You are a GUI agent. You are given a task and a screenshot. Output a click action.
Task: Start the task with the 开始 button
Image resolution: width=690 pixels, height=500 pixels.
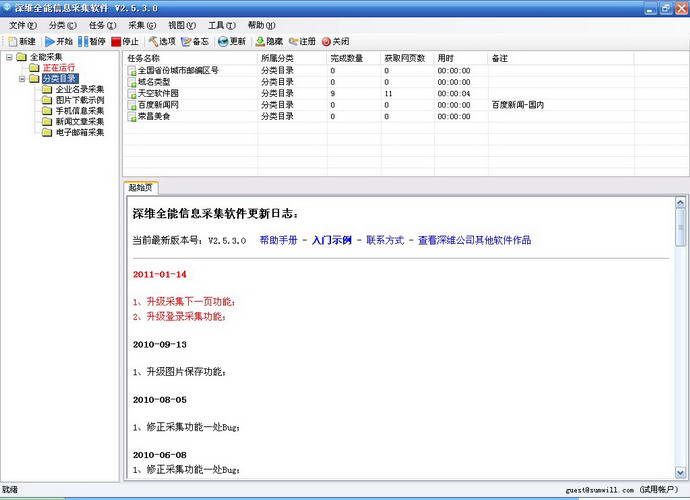(59, 41)
